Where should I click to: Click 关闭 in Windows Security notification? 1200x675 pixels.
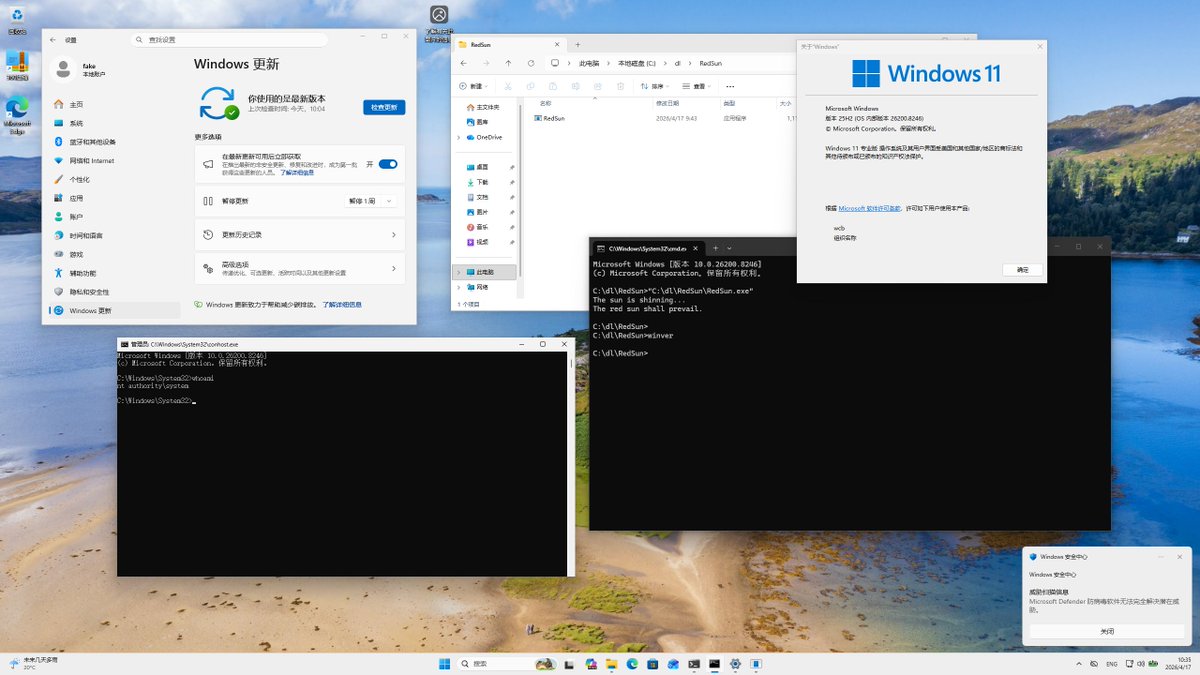[x=1107, y=632]
